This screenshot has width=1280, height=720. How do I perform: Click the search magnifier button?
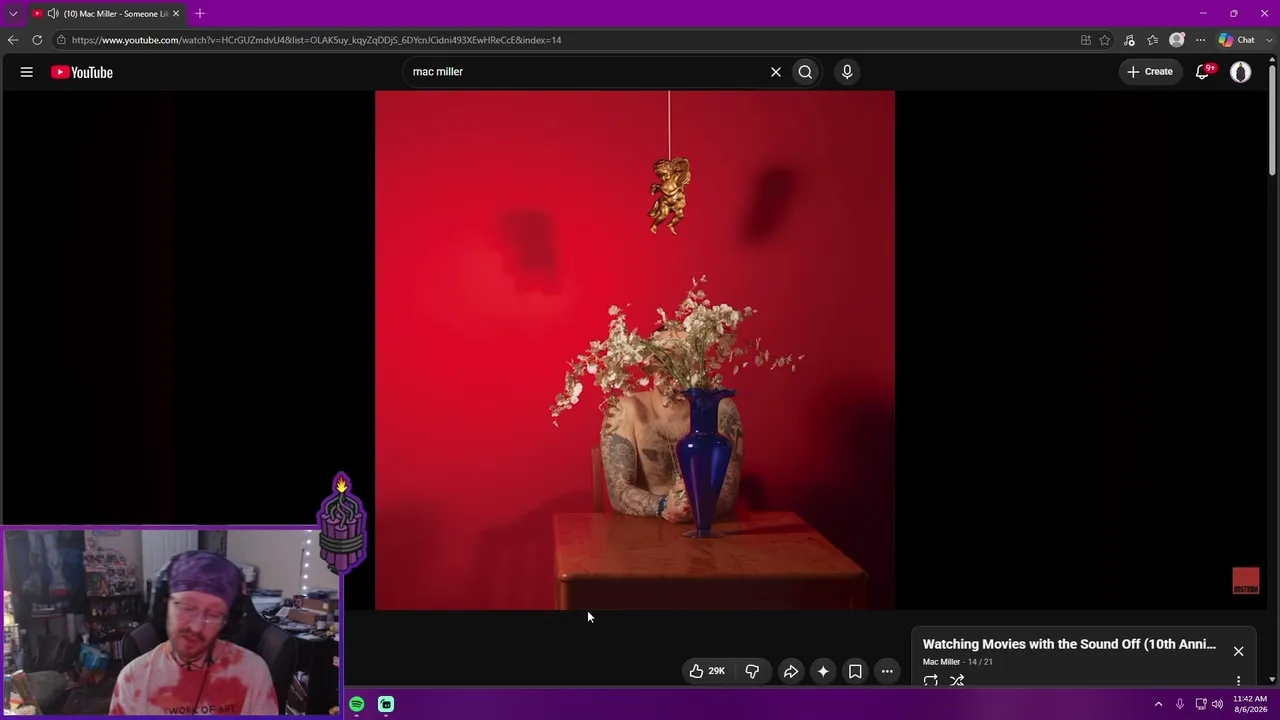pos(805,72)
